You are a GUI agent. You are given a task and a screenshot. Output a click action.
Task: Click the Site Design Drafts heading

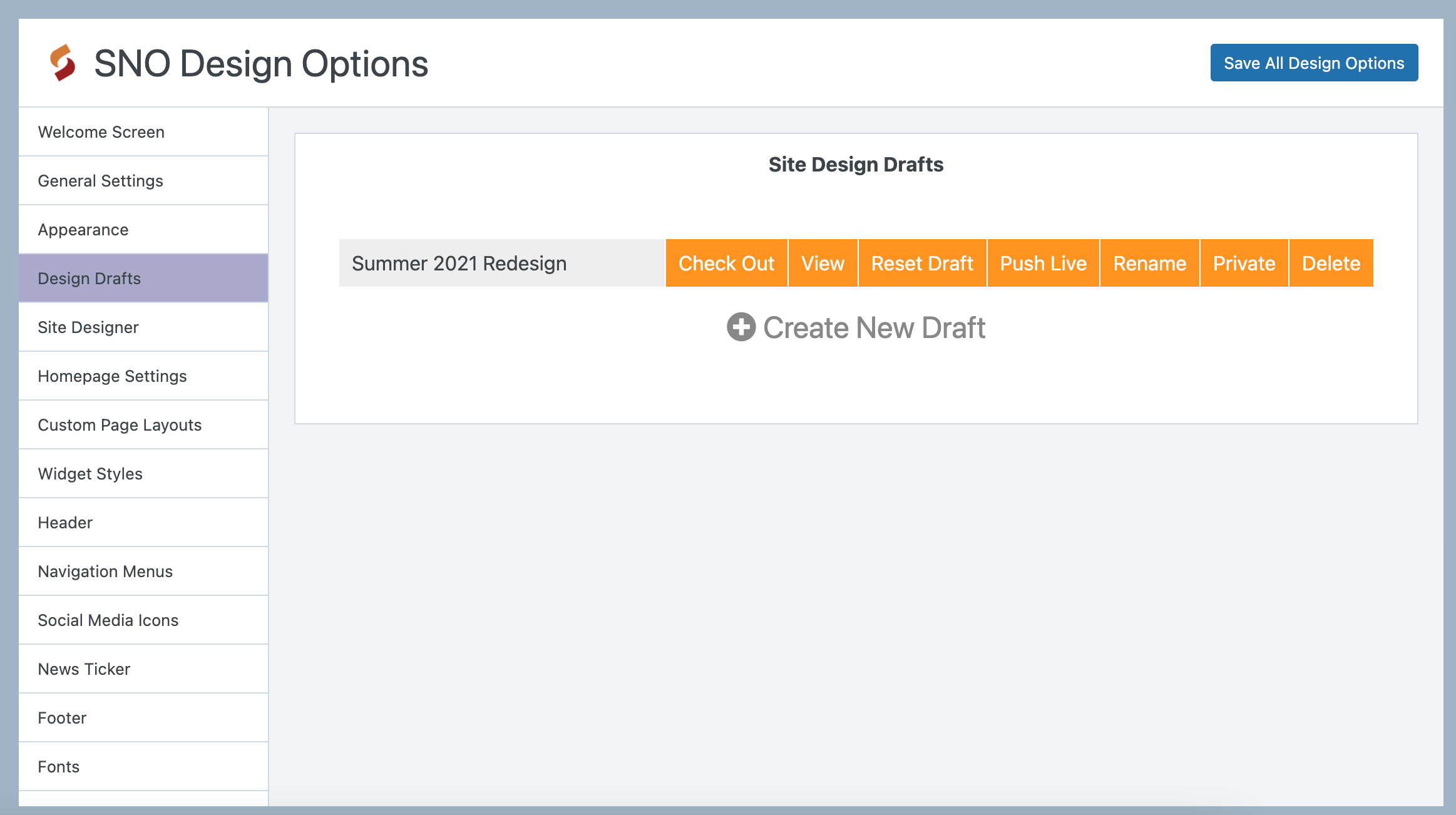point(856,164)
